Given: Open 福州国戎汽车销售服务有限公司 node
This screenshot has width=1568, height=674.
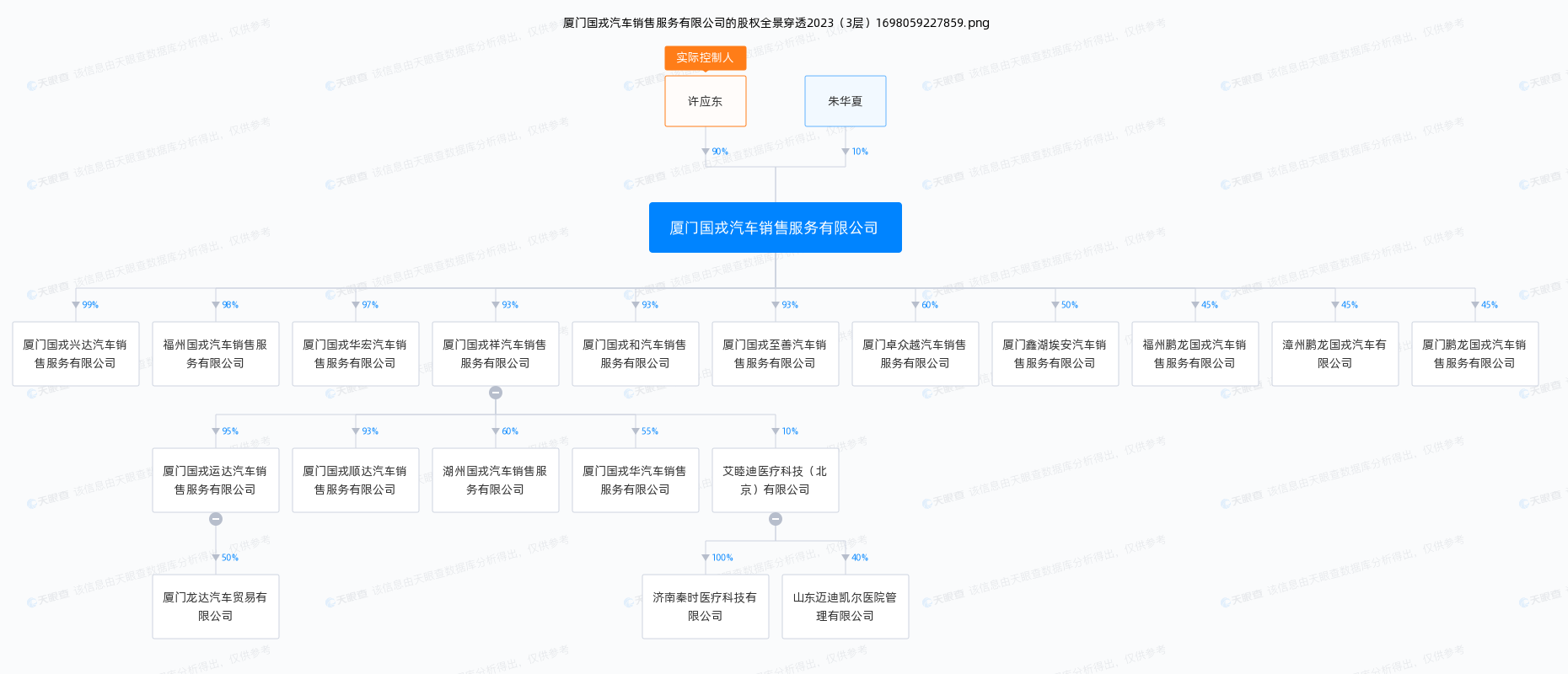Looking at the screenshot, I should tap(216, 354).
